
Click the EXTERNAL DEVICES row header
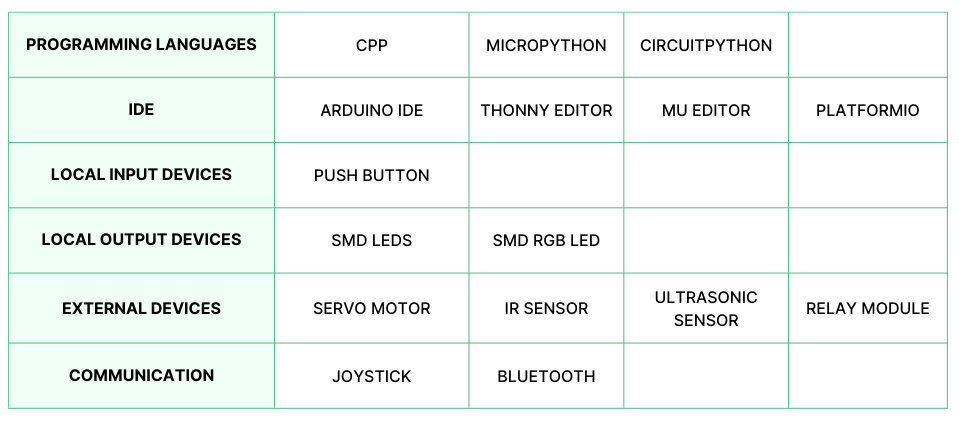pos(141,308)
